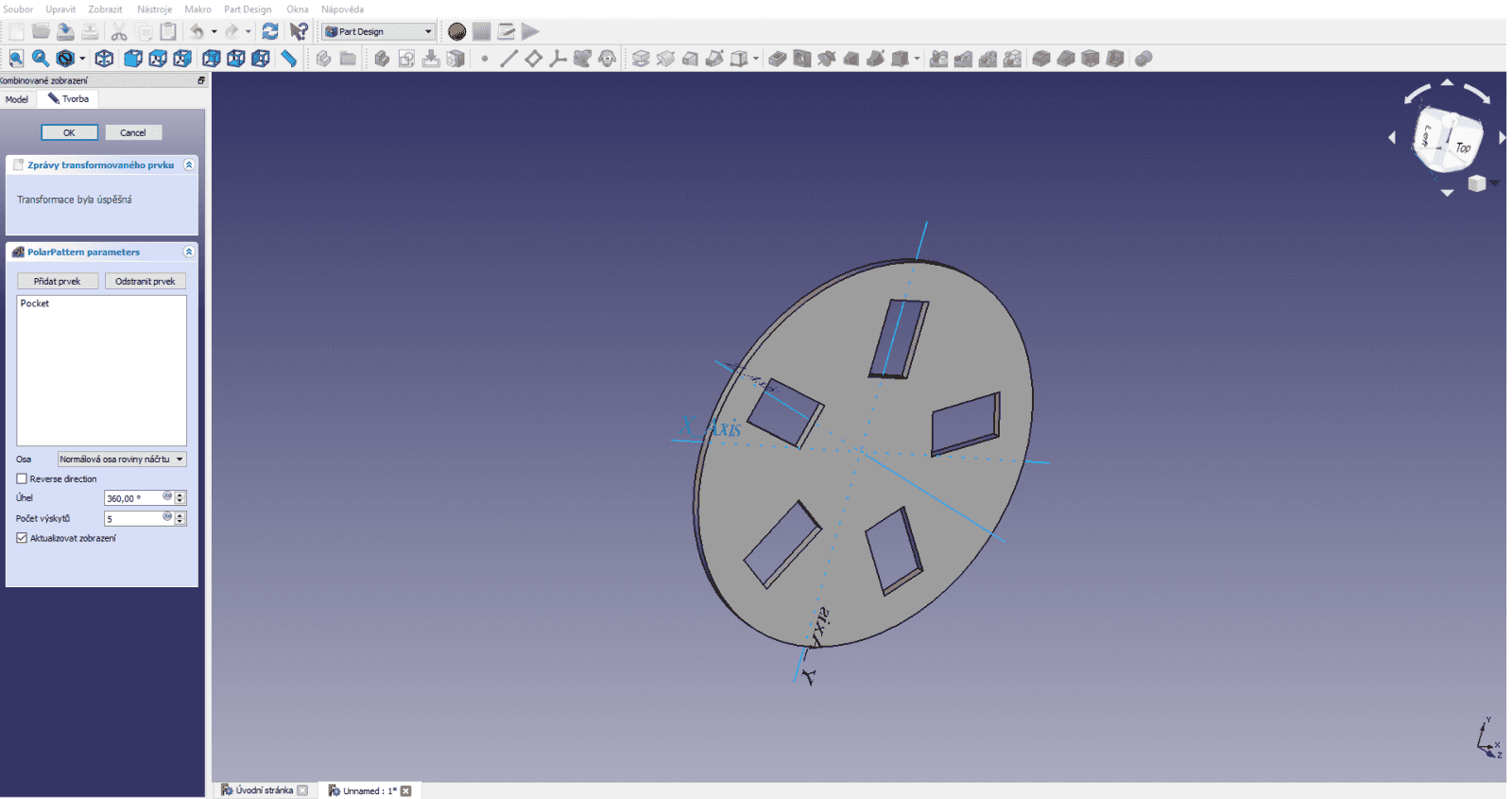1512x799 pixels.
Task: Switch to the Model tab
Action: pos(17,99)
